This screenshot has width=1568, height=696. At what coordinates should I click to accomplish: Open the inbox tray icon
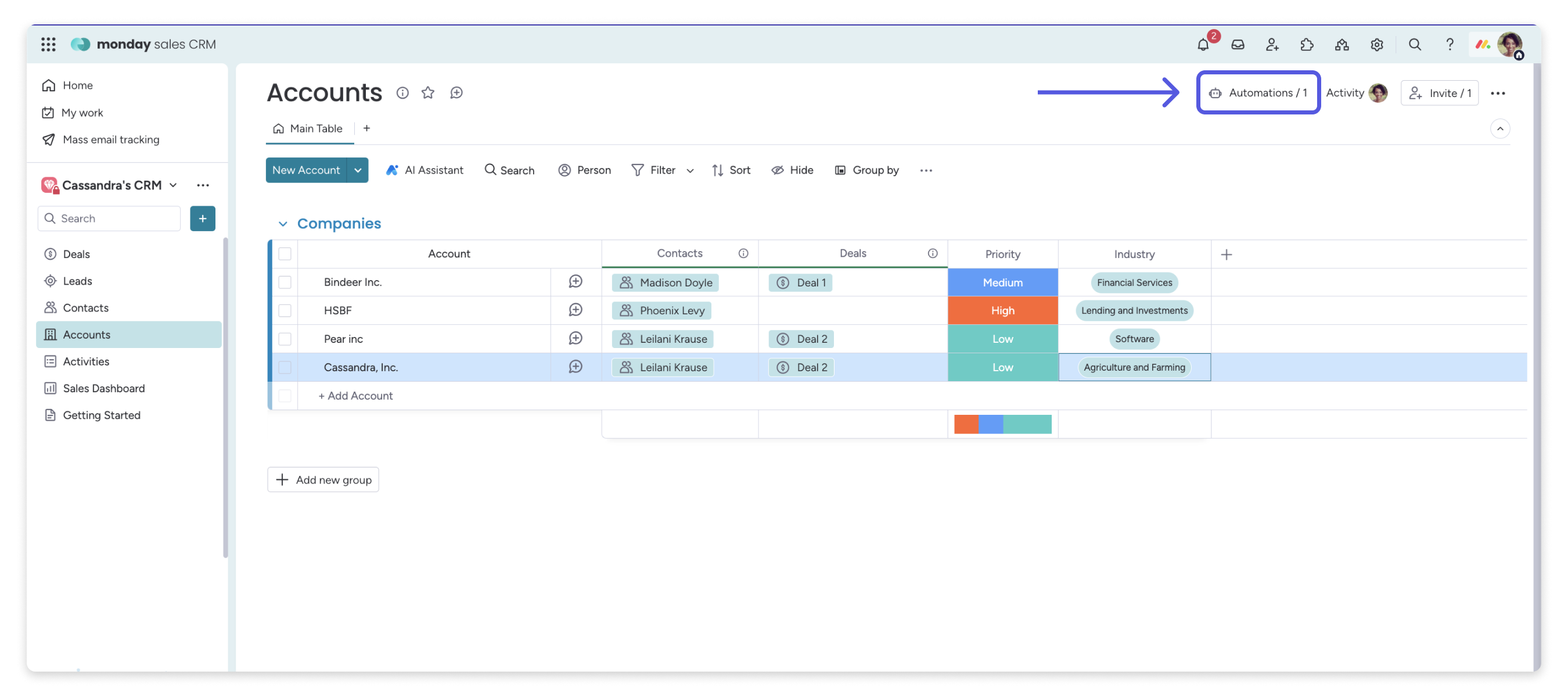[x=1238, y=44]
